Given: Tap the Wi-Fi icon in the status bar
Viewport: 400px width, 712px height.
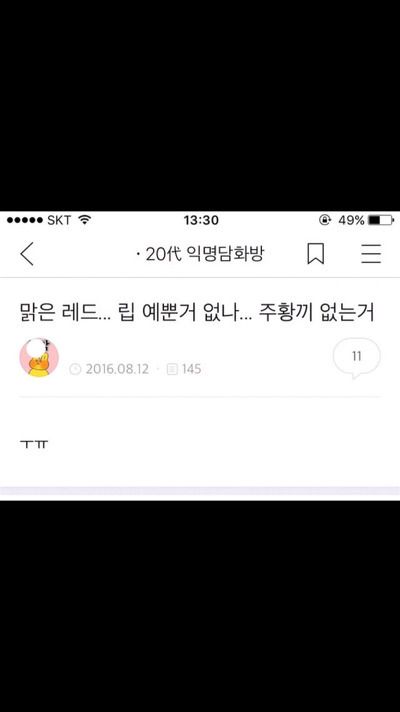Looking at the screenshot, I should point(84,220).
